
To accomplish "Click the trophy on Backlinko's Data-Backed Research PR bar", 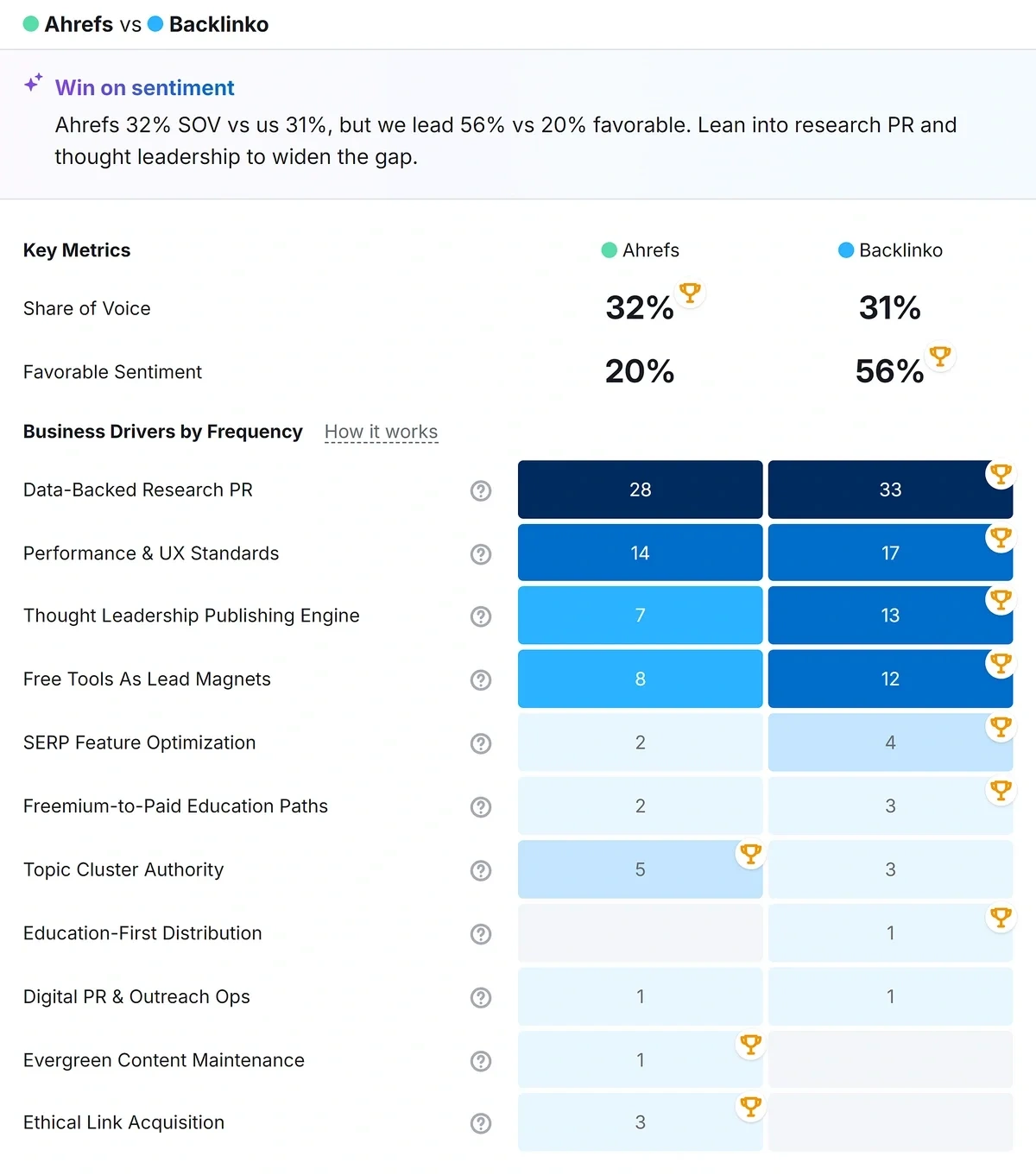I will [1001, 474].
